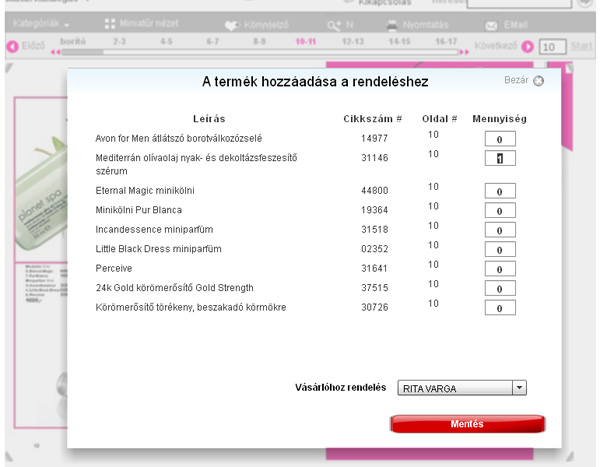Switch to Miniatűr nézet grid icon

[x=110, y=24]
